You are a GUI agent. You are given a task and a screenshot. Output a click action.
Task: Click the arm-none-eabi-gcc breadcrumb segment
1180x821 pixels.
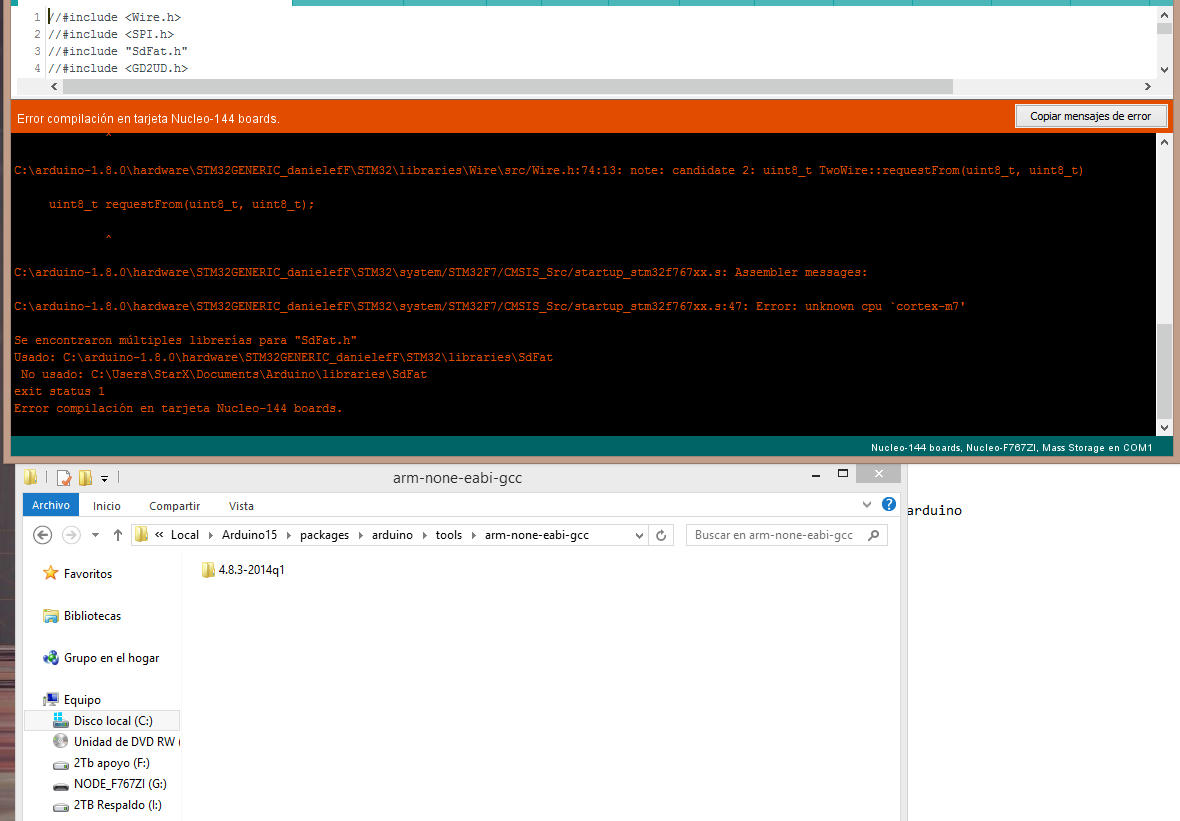point(537,535)
